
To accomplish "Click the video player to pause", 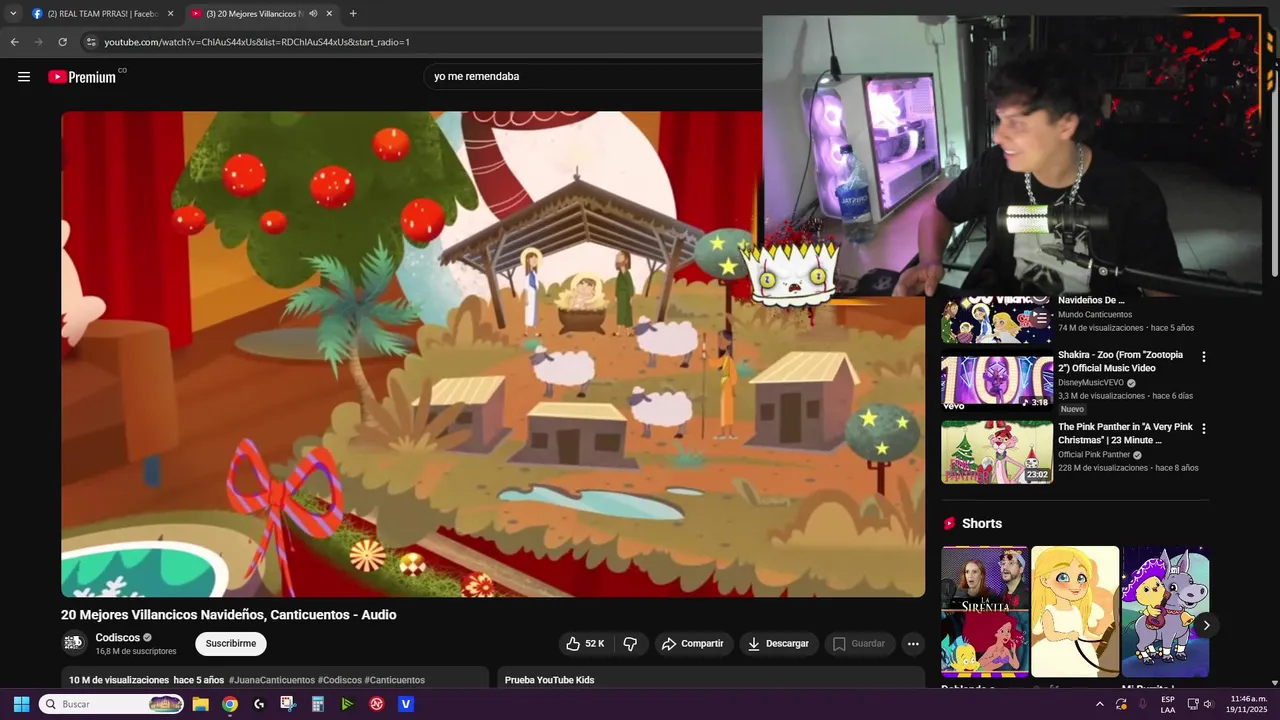I will click(x=493, y=354).
